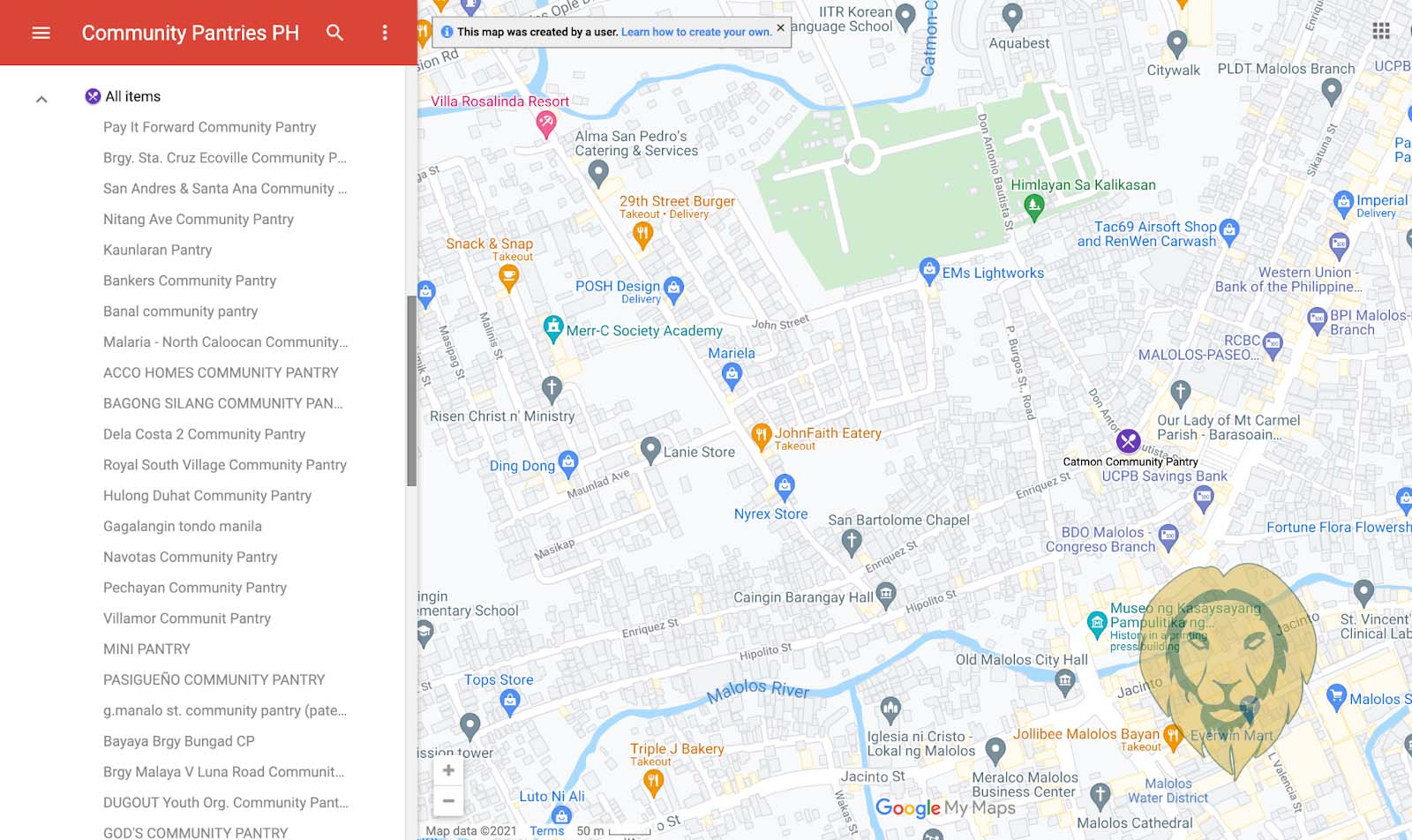
Task: Select Bayaya Brgy Bungad CP item
Action: coord(179,741)
